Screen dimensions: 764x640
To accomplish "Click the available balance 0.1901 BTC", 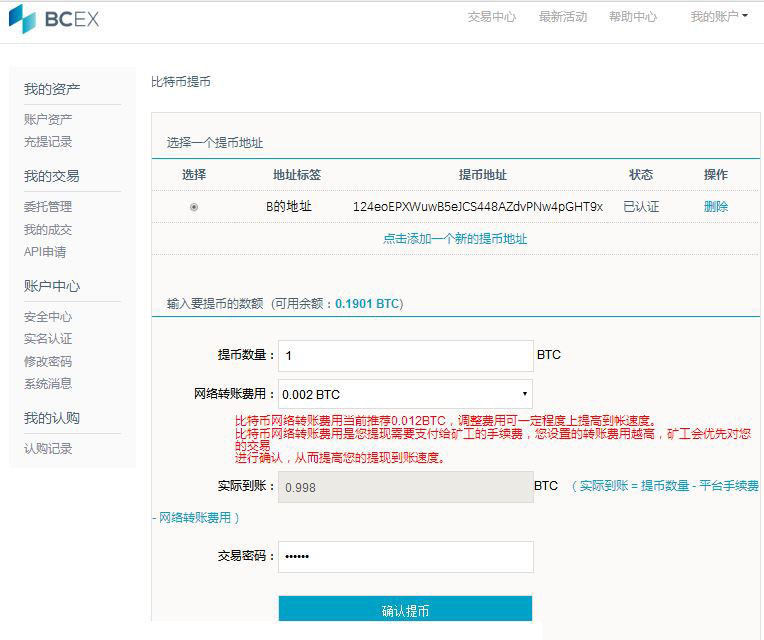I will coord(367,303).
